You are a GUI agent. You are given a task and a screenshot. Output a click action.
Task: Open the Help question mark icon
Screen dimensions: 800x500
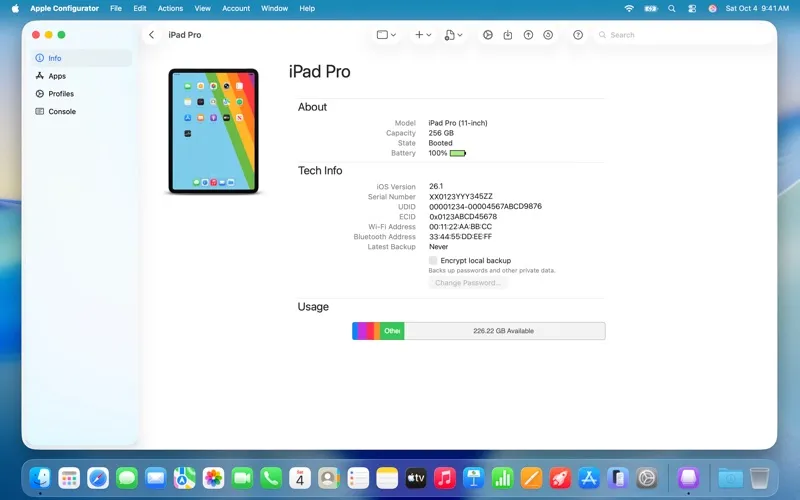[578, 35]
